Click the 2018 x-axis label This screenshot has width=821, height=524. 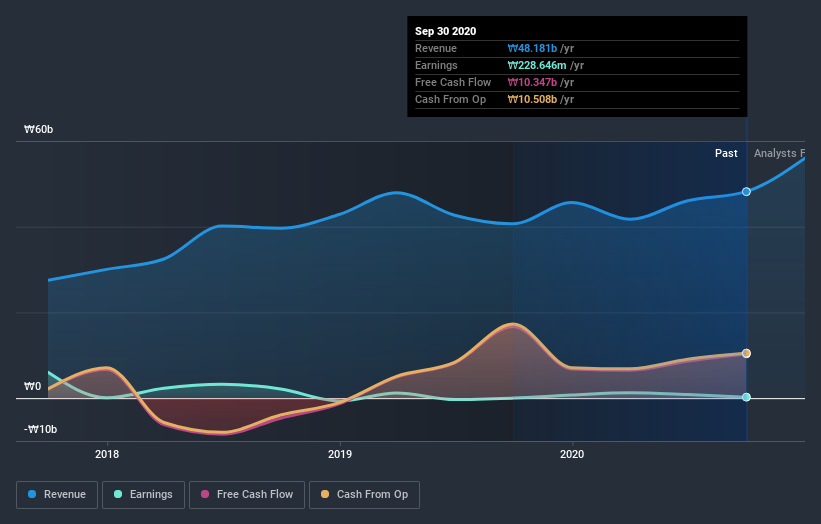(x=107, y=454)
